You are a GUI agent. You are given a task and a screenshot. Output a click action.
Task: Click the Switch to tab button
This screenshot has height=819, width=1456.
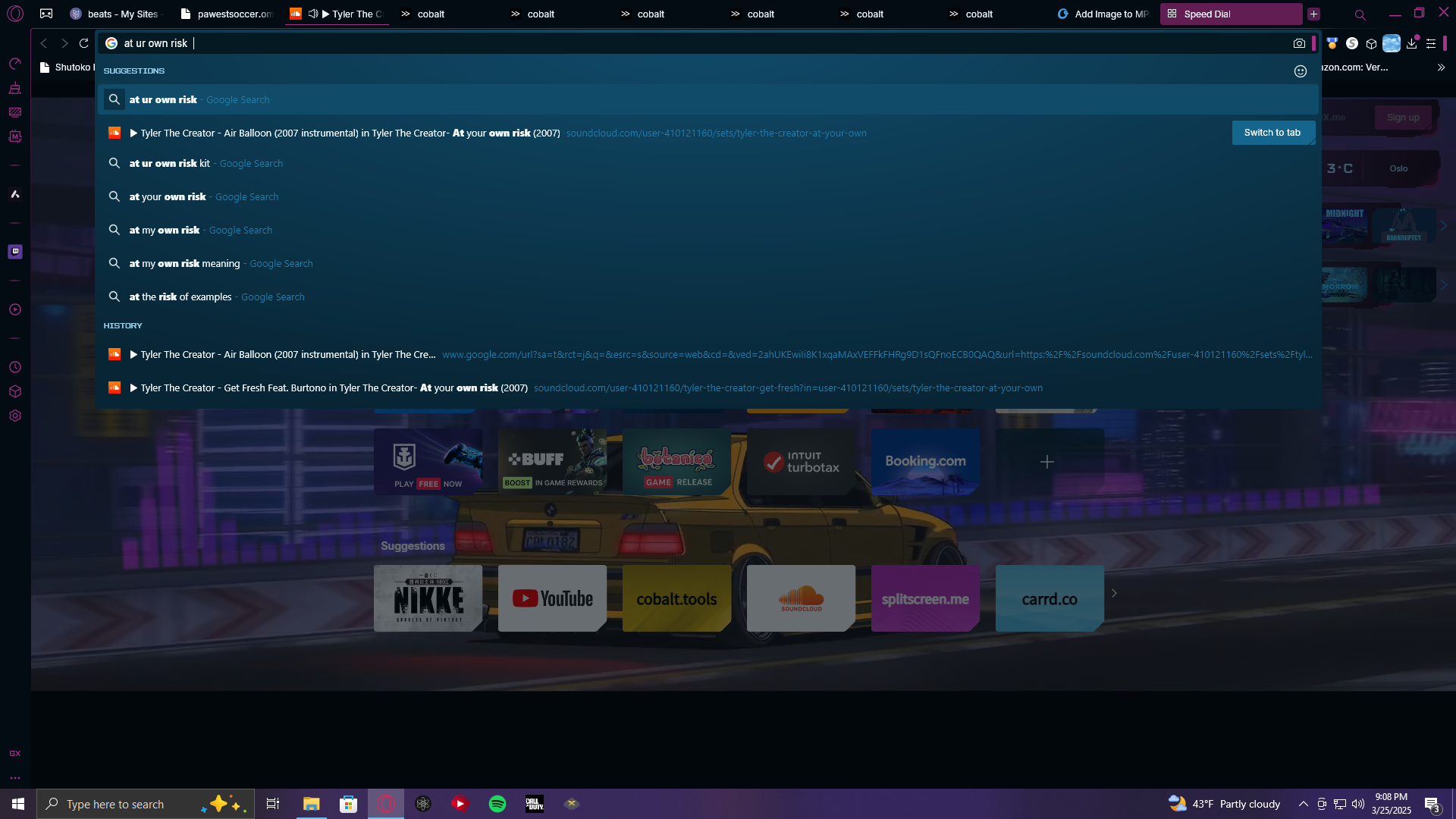pyautogui.click(x=1272, y=133)
